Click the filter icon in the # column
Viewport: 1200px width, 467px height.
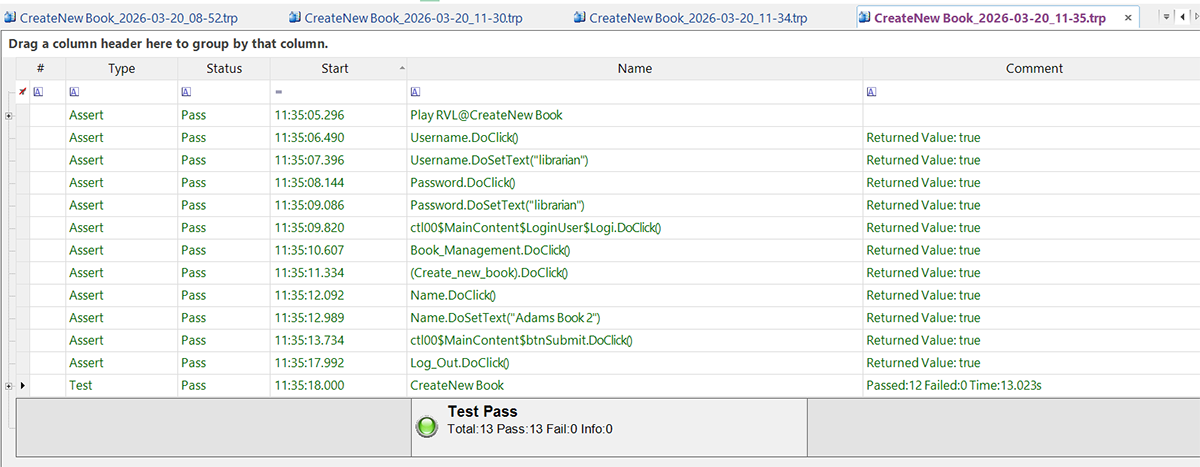point(38,92)
